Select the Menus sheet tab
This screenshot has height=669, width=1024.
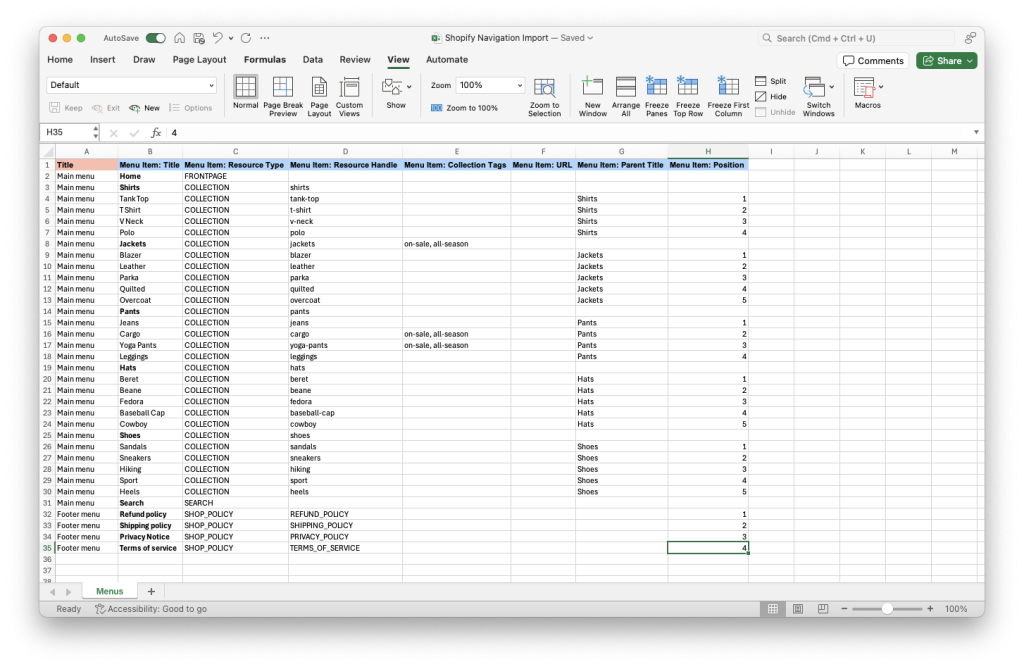tap(108, 590)
